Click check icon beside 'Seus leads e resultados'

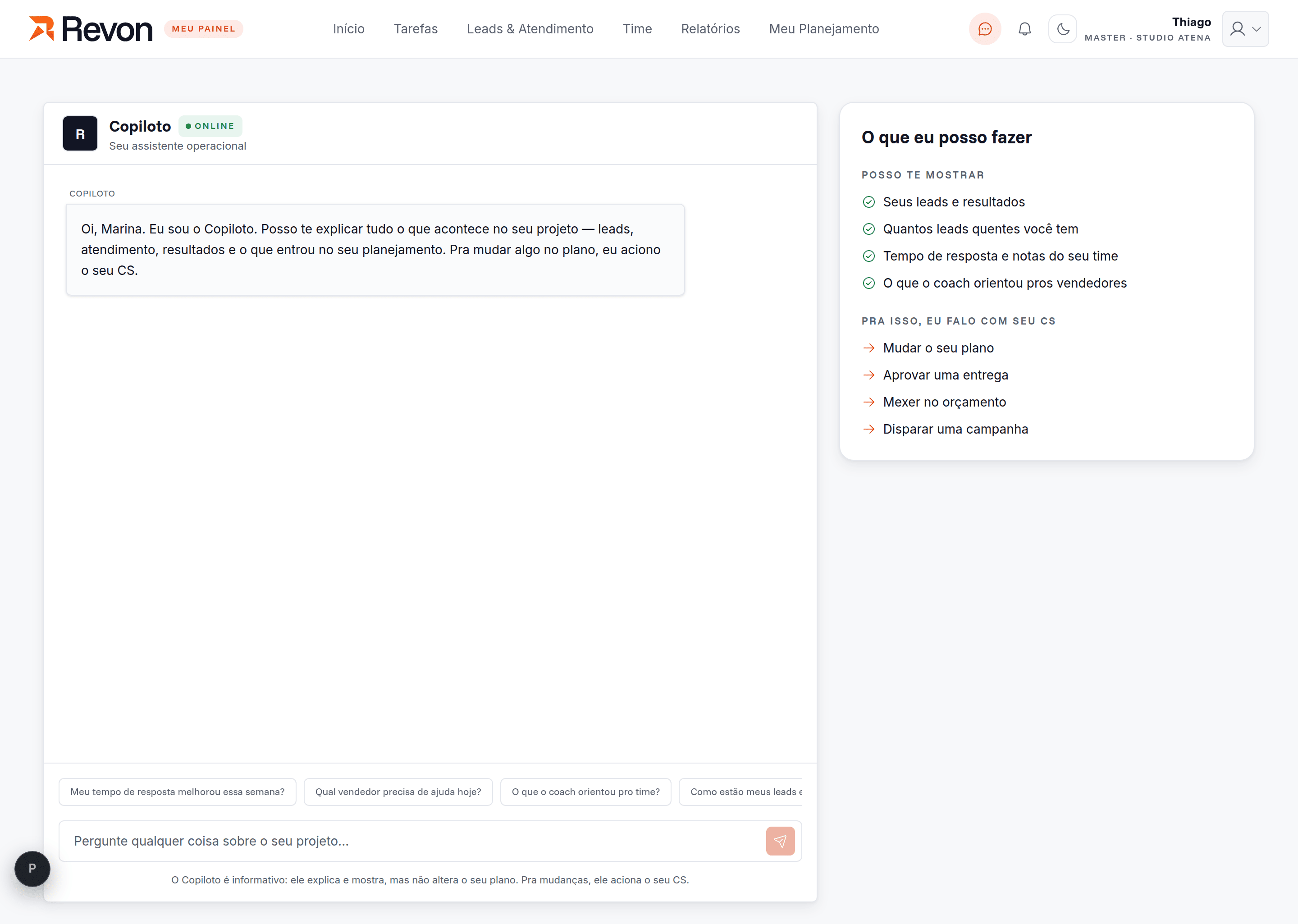pyautogui.click(x=868, y=202)
